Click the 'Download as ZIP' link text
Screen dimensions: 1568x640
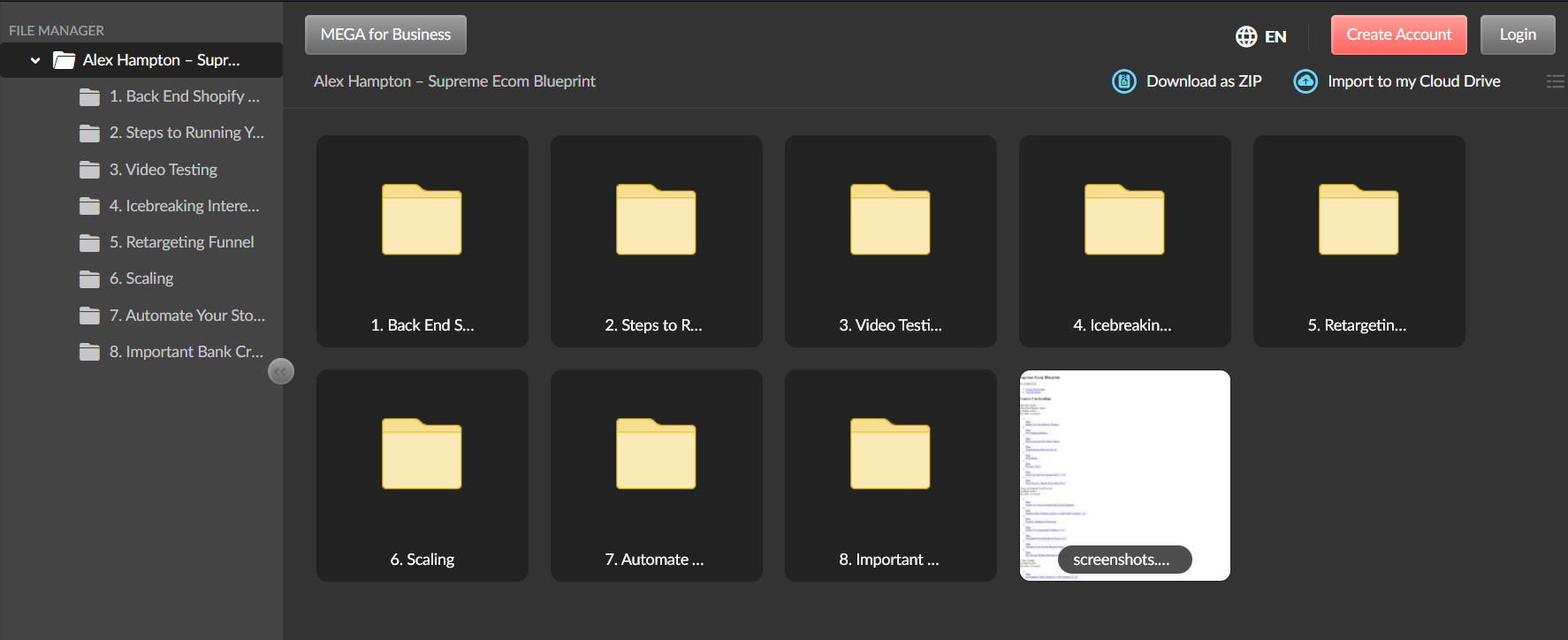pyautogui.click(x=1204, y=81)
